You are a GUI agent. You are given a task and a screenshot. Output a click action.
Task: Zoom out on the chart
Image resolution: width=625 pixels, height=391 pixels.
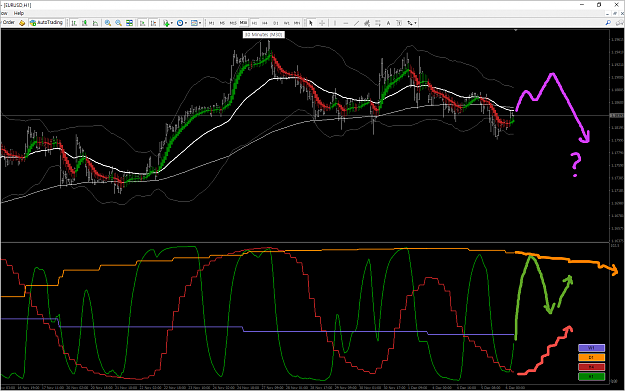118,23
